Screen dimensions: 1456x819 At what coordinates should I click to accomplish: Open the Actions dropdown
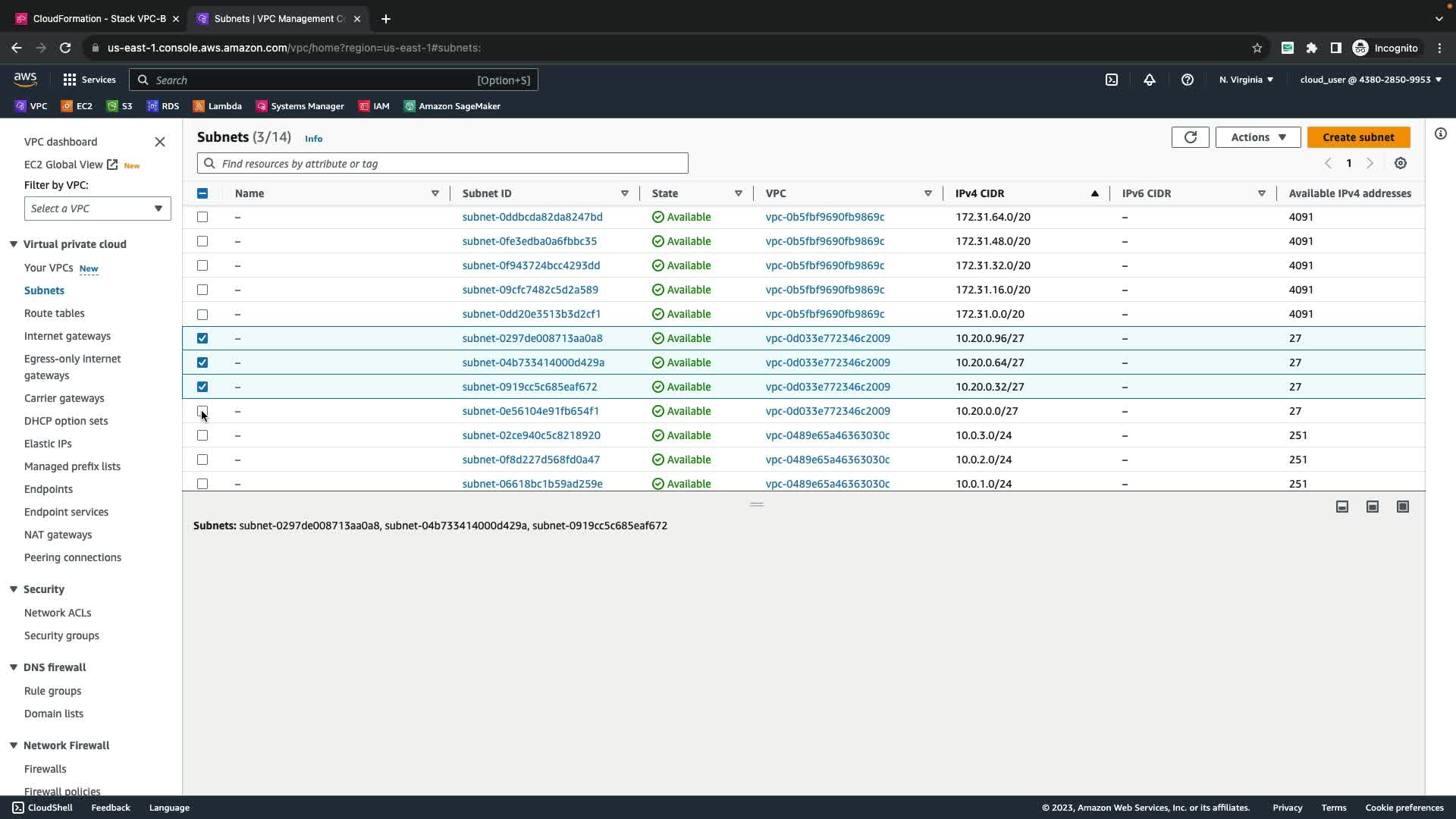click(1257, 137)
